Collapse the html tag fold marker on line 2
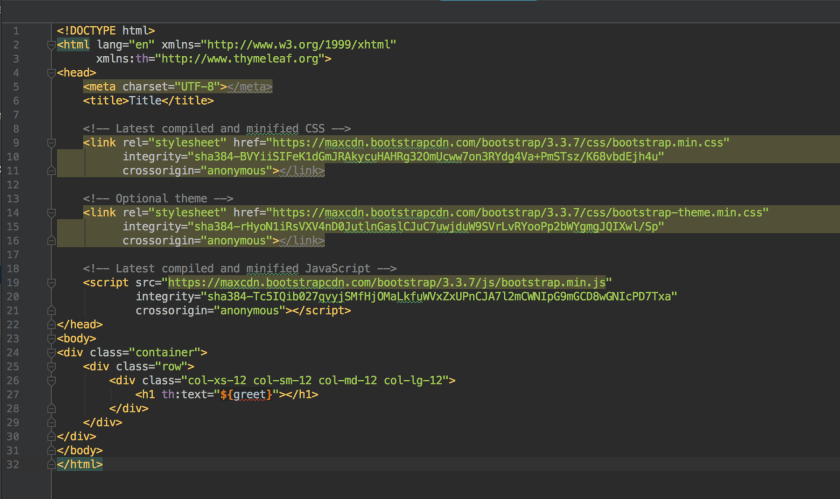Viewport: 840px width, 499px height. click(x=50, y=45)
